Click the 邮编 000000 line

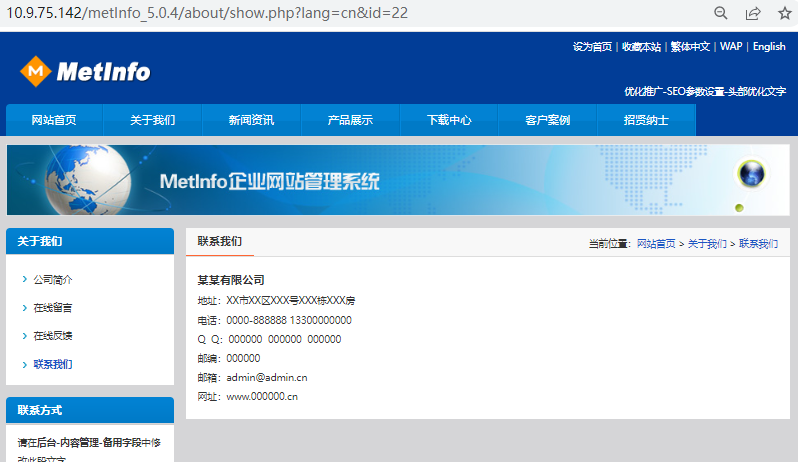(x=229, y=359)
